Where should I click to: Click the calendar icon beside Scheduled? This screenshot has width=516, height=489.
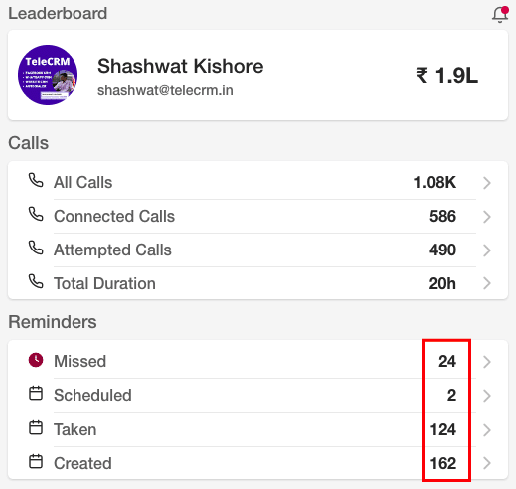(36, 393)
